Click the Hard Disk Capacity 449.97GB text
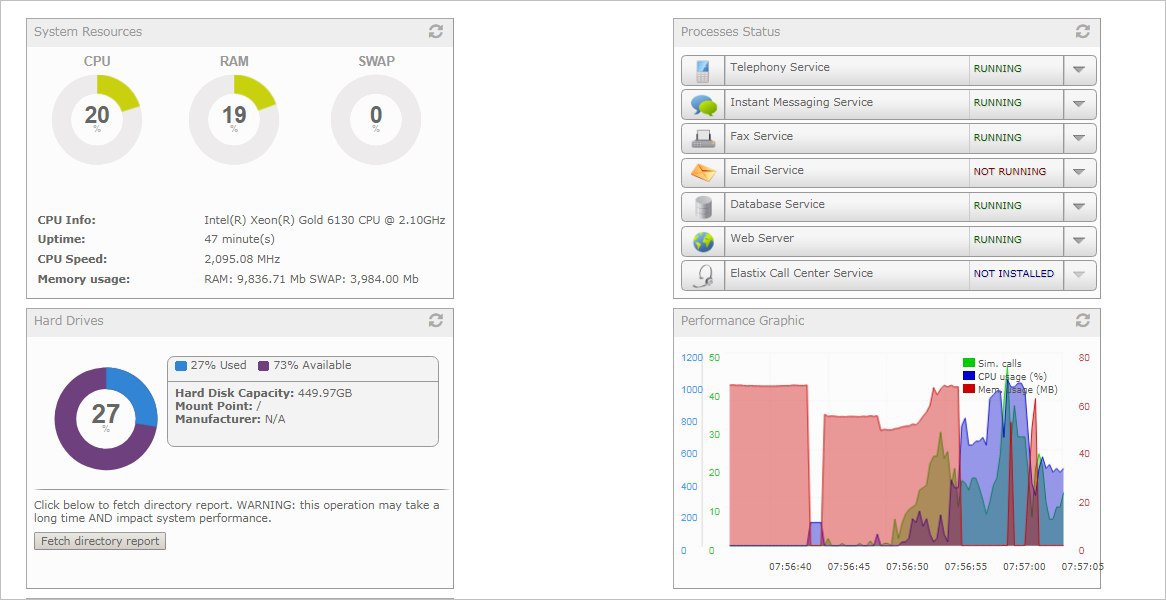1166x600 pixels. tap(263, 393)
